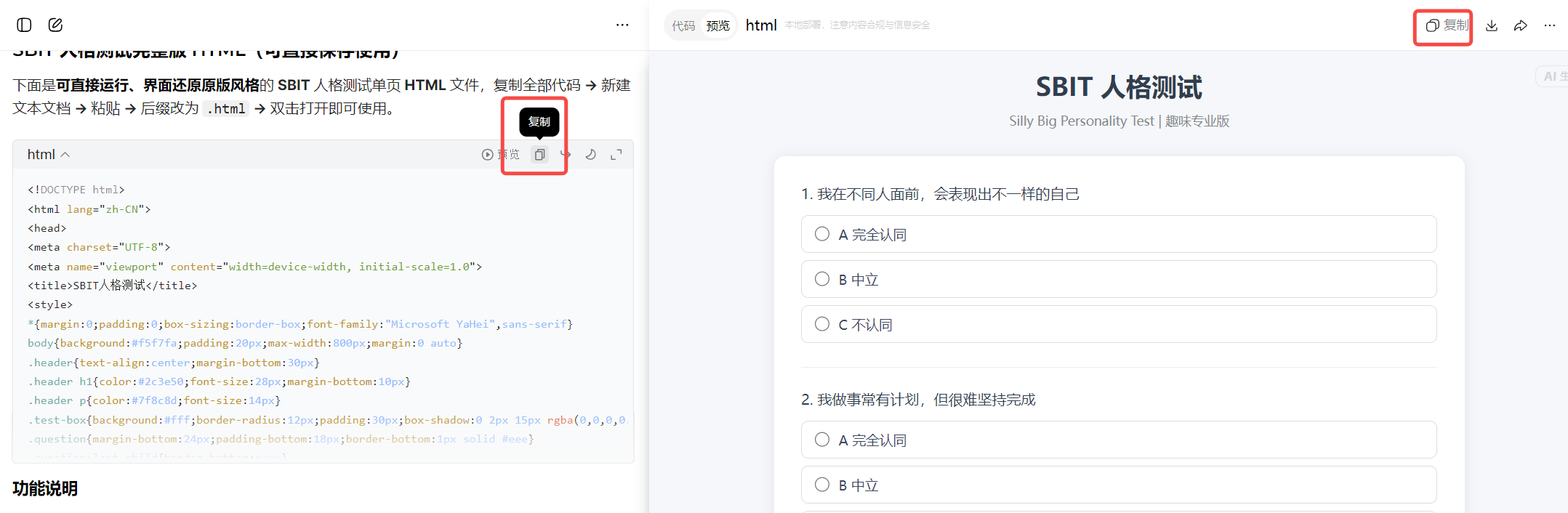1568x513 pixels.
Task: Switch to the 代码 tab
Action: pyautogui.click(x=683, y=25)
